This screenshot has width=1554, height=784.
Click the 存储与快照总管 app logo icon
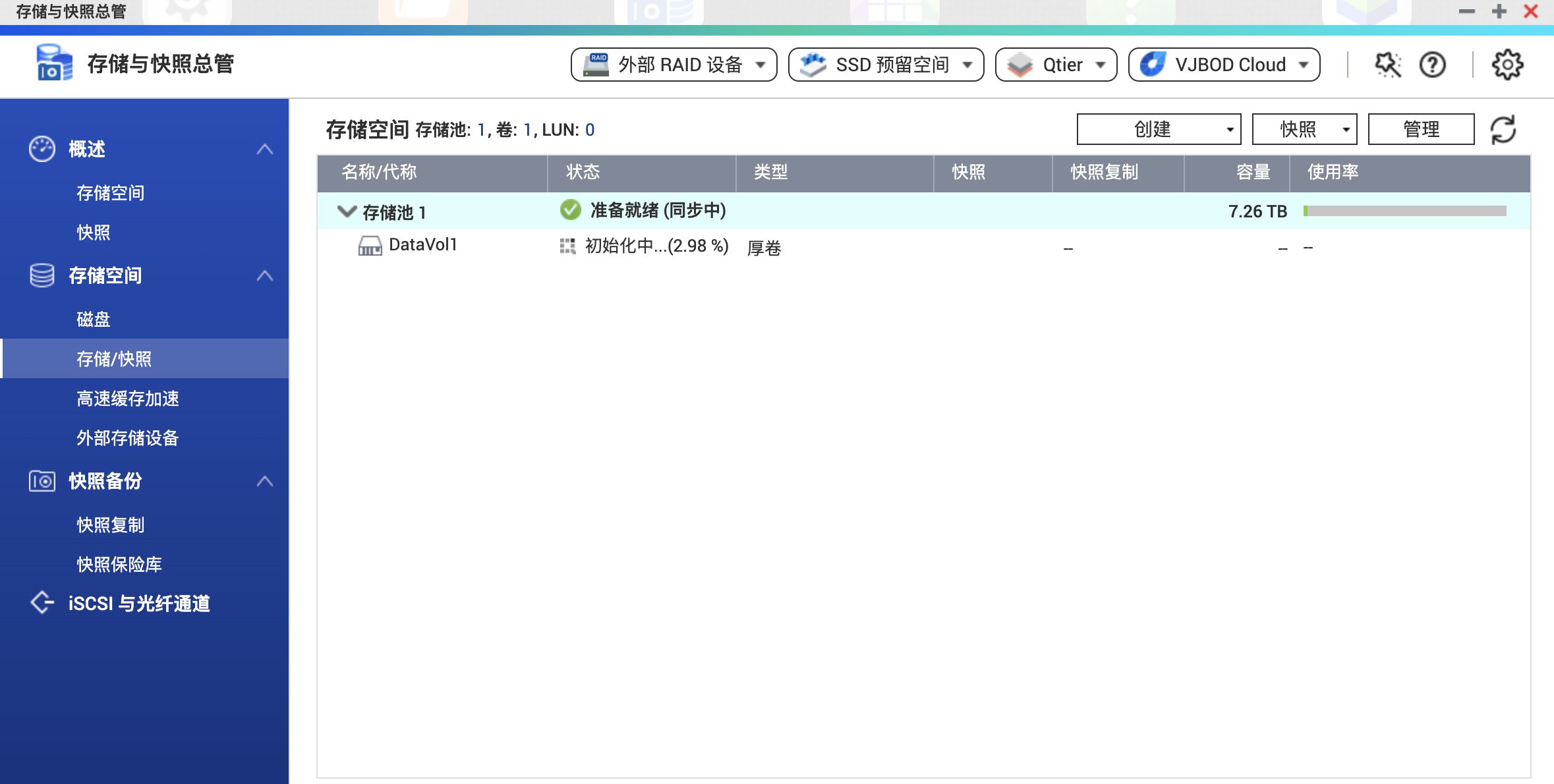click(54, 63)
